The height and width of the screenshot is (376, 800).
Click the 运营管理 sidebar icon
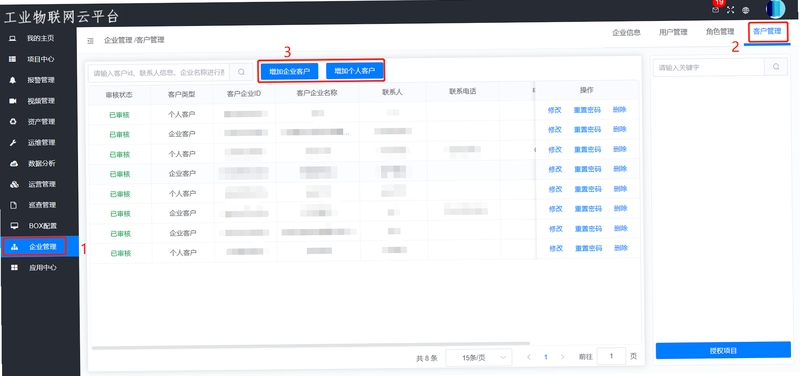pos(14,185)
